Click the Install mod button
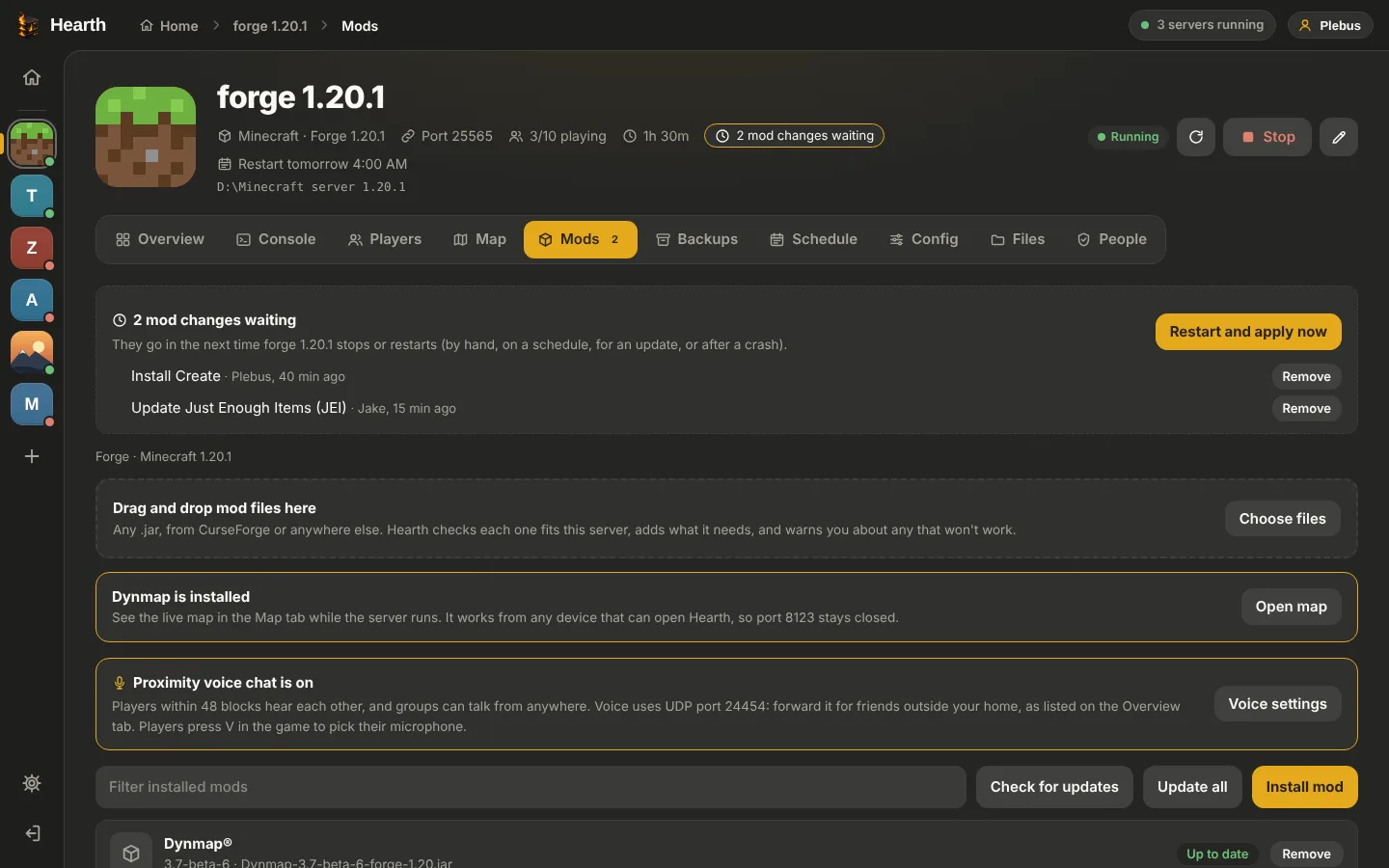 [x=1304, y=787]
